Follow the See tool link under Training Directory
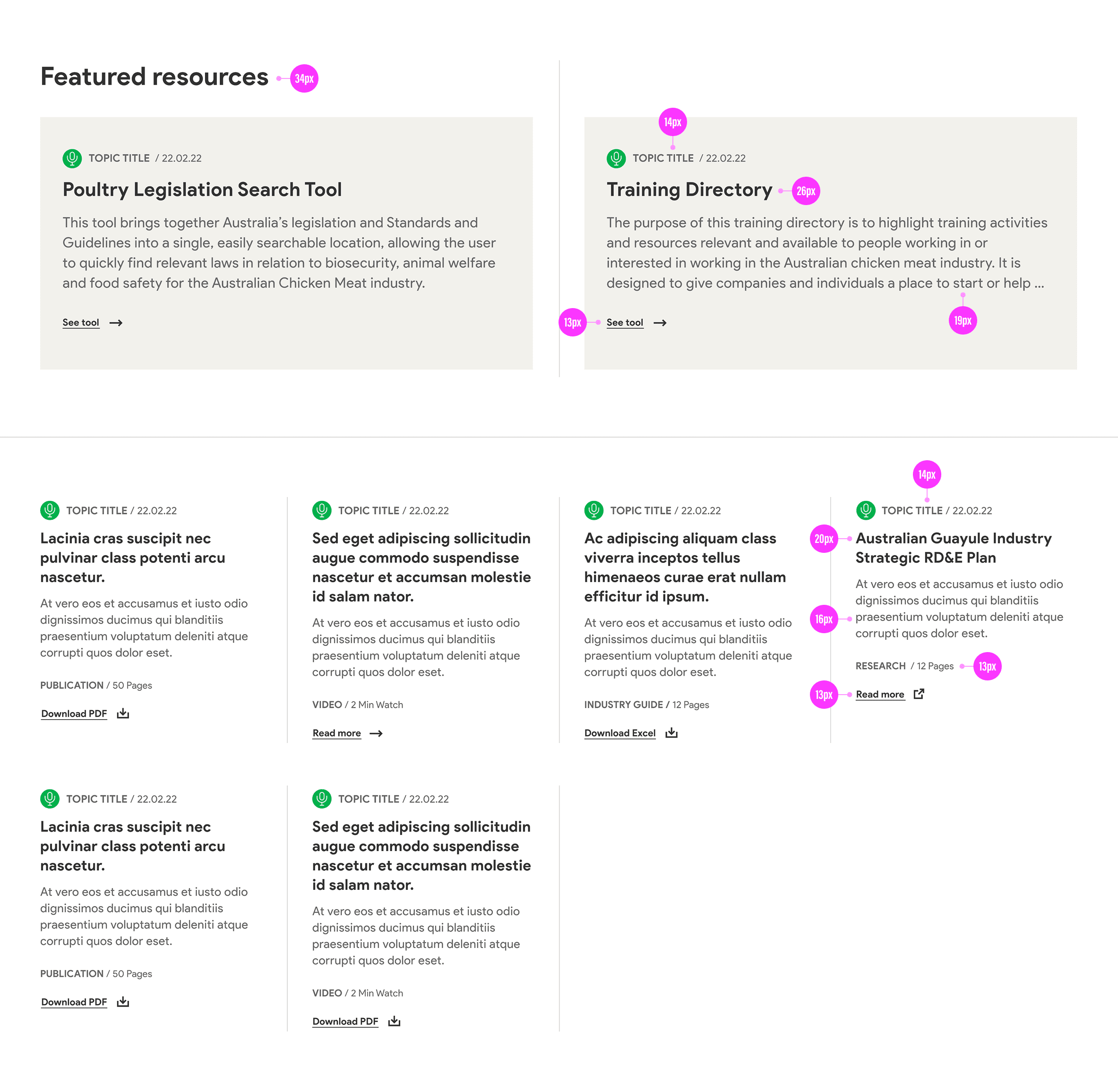1118x1092 pixels. coord(625,322)
